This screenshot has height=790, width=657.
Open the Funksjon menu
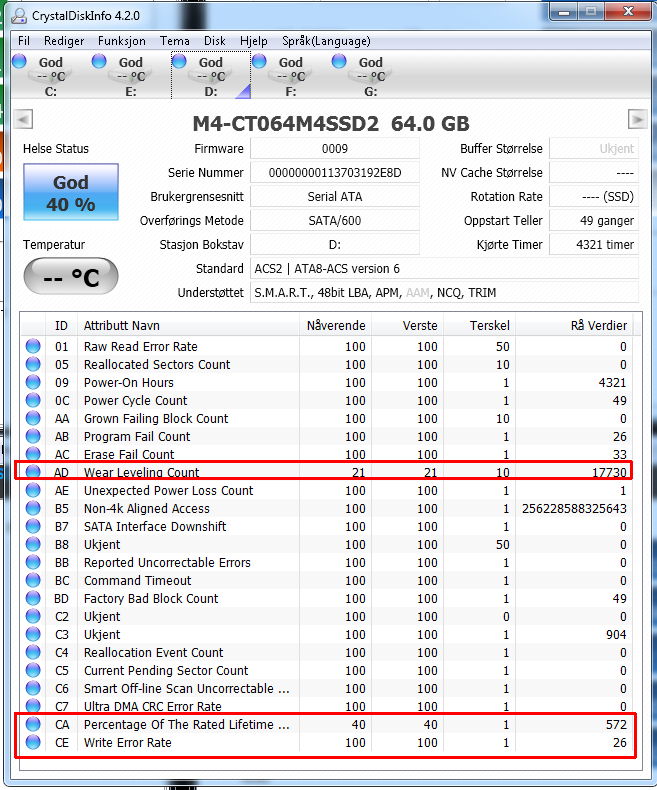121,41
